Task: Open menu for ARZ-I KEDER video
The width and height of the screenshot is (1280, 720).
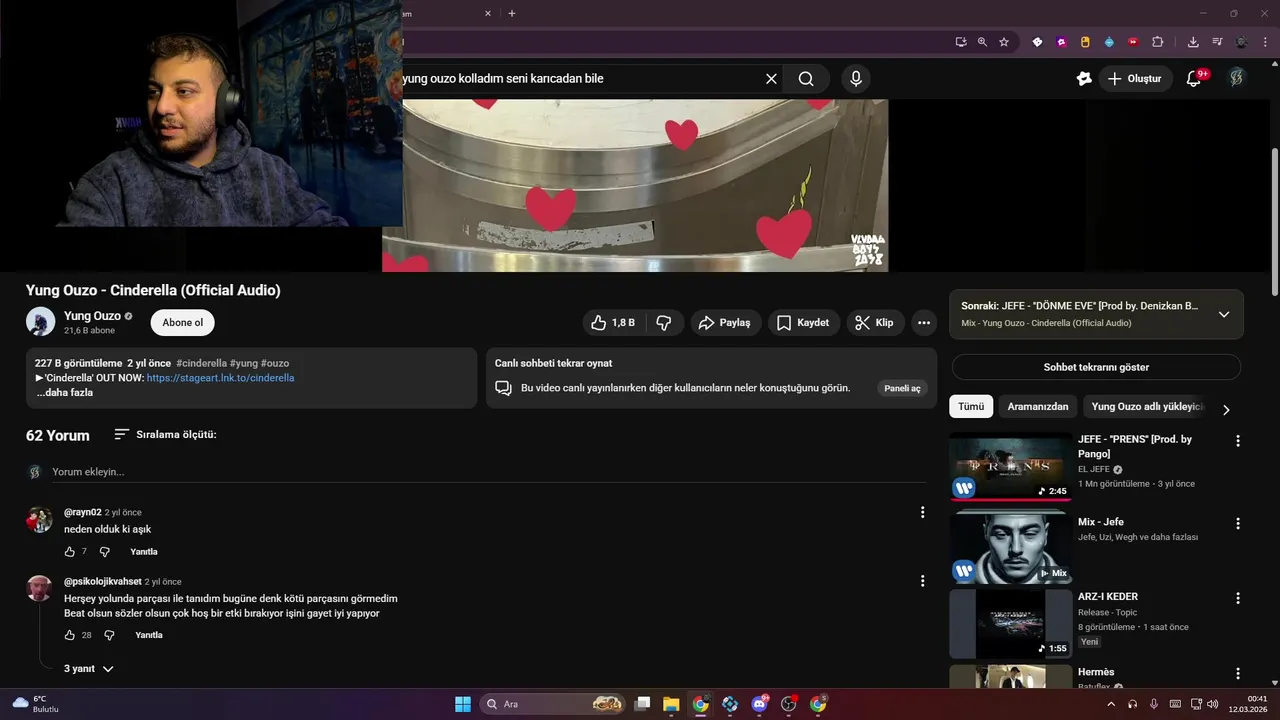Action: pyautogui.click(x=1238, y=598)
